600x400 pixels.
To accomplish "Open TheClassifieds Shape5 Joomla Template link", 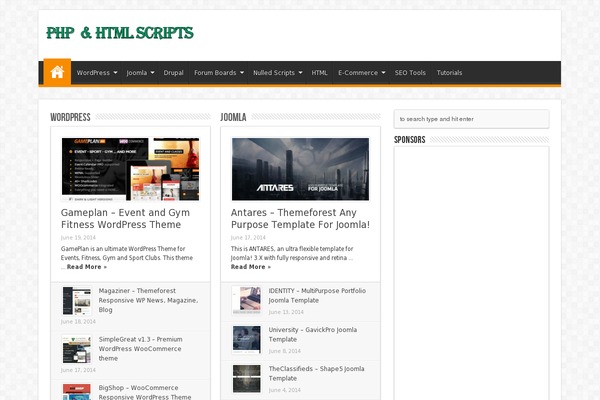I will pos(316,374).
